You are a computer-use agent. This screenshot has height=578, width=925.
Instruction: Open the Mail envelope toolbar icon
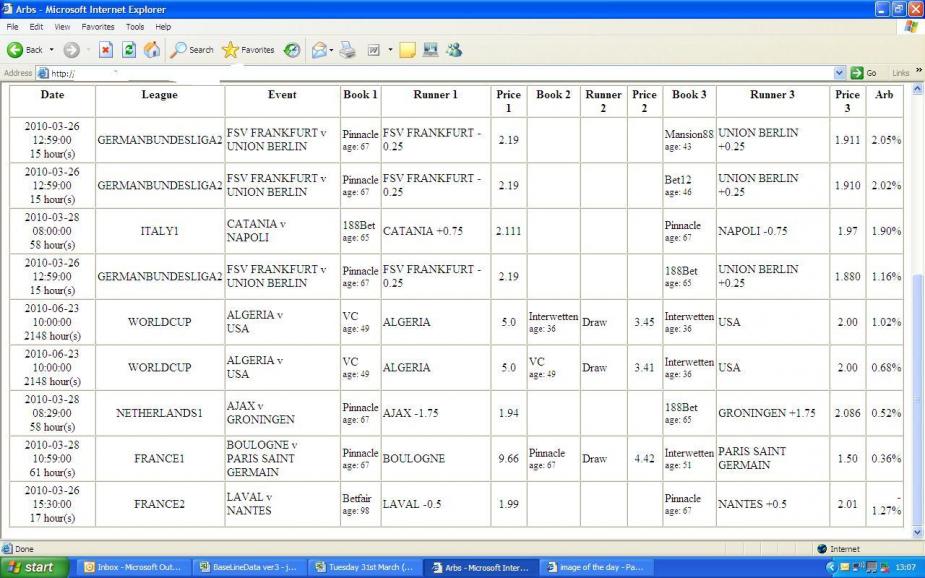click(x=319, y=50)
